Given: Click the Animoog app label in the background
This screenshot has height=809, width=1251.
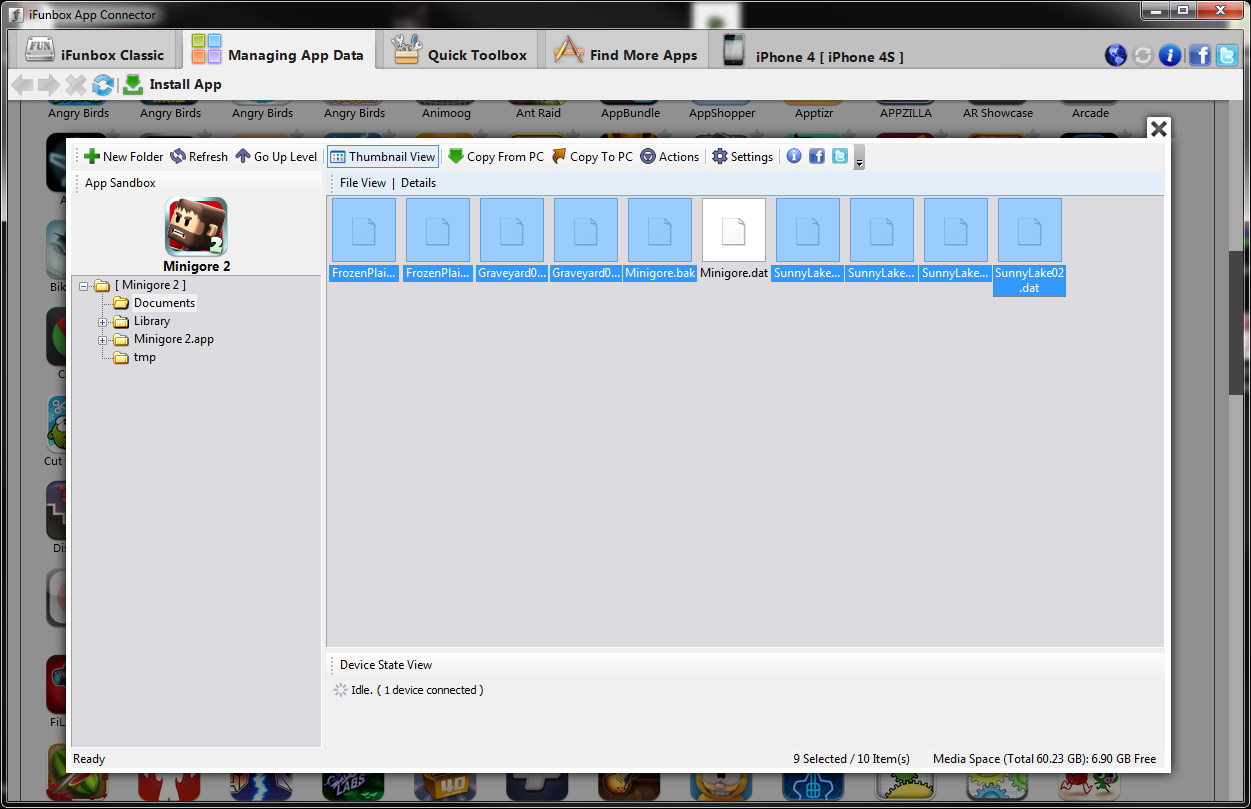Looking at the screenshot, I should coord(446,113).
